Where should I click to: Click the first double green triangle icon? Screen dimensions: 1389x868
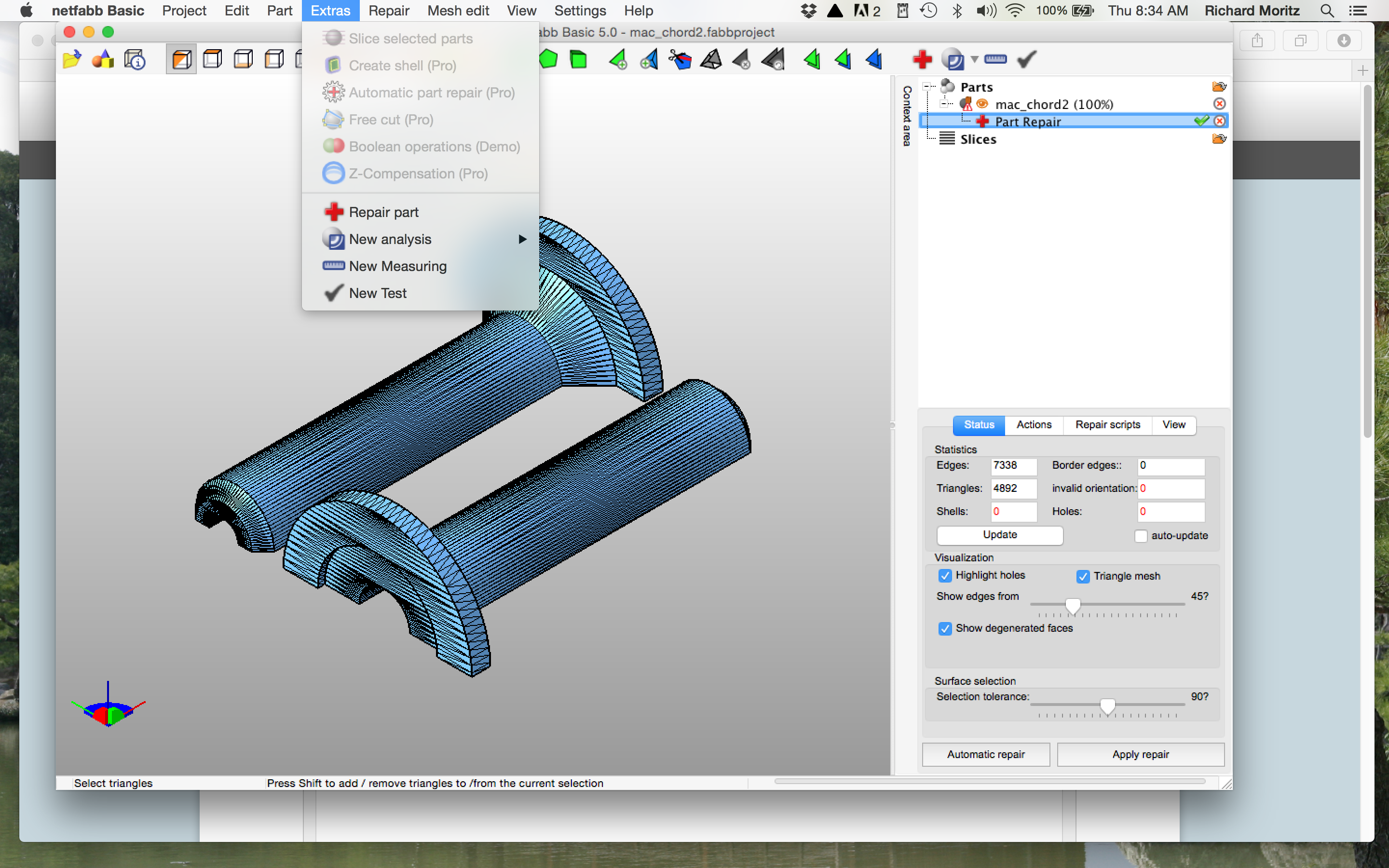[812, 59]
